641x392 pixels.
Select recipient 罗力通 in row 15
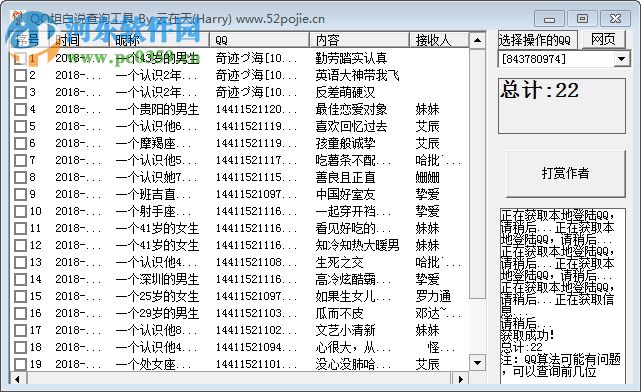pos(433,296)
